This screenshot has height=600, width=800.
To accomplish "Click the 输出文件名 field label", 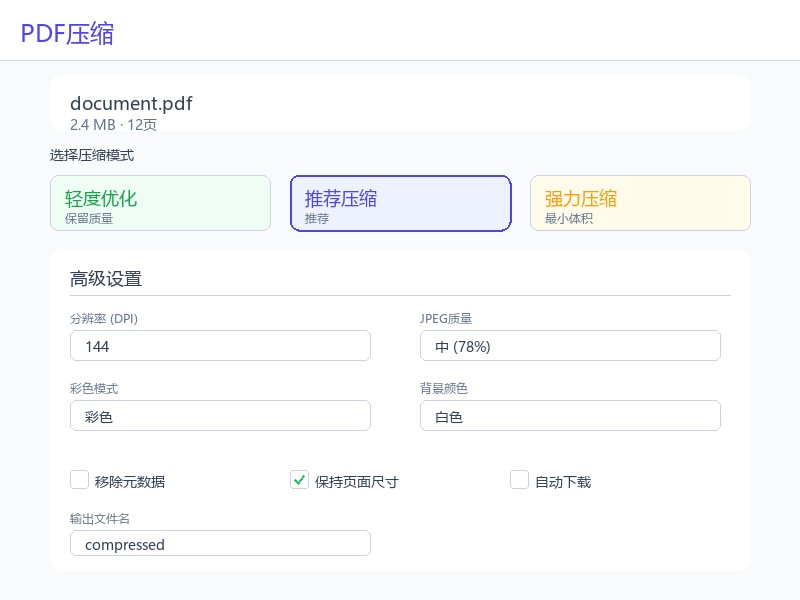I will point(100,519).
